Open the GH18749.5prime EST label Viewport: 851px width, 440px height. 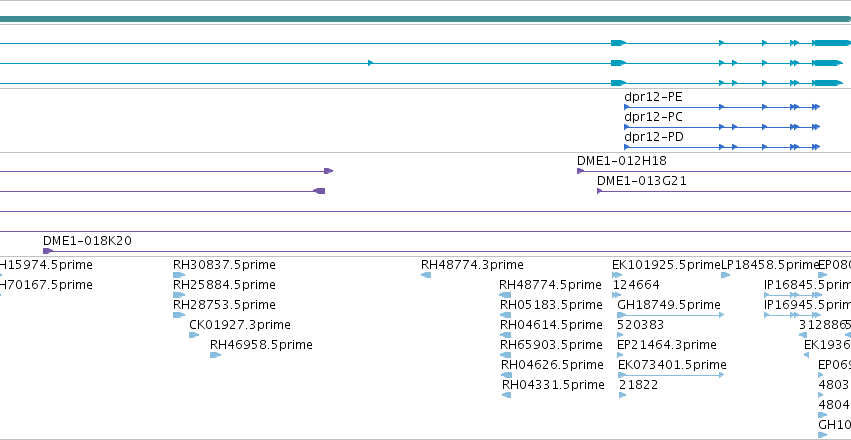point(669,304)
